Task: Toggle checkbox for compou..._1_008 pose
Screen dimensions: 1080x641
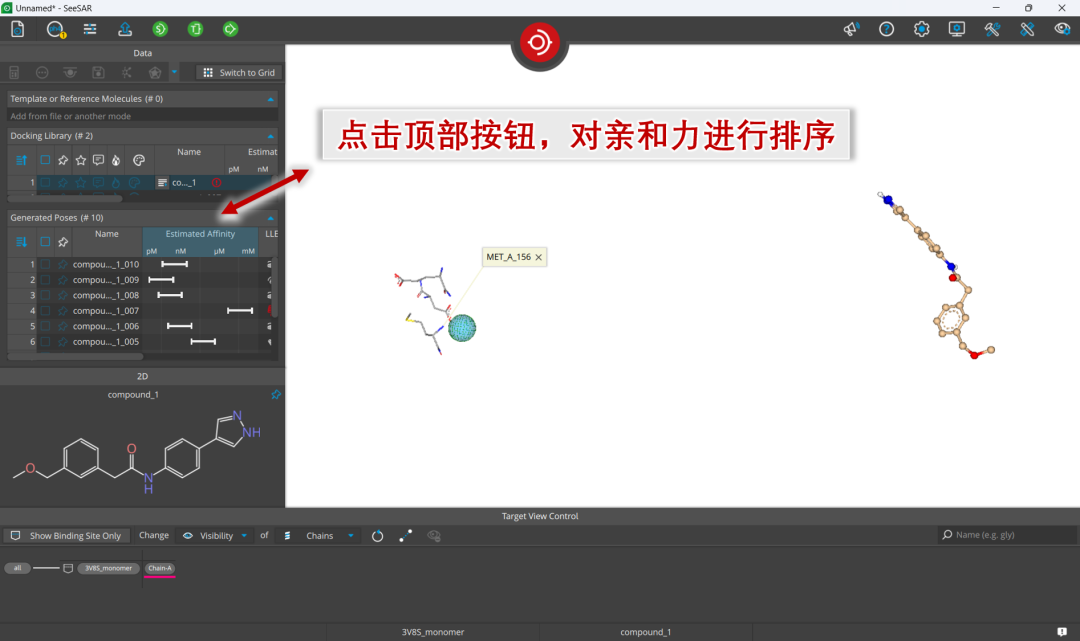Action: tap(45, 295)
